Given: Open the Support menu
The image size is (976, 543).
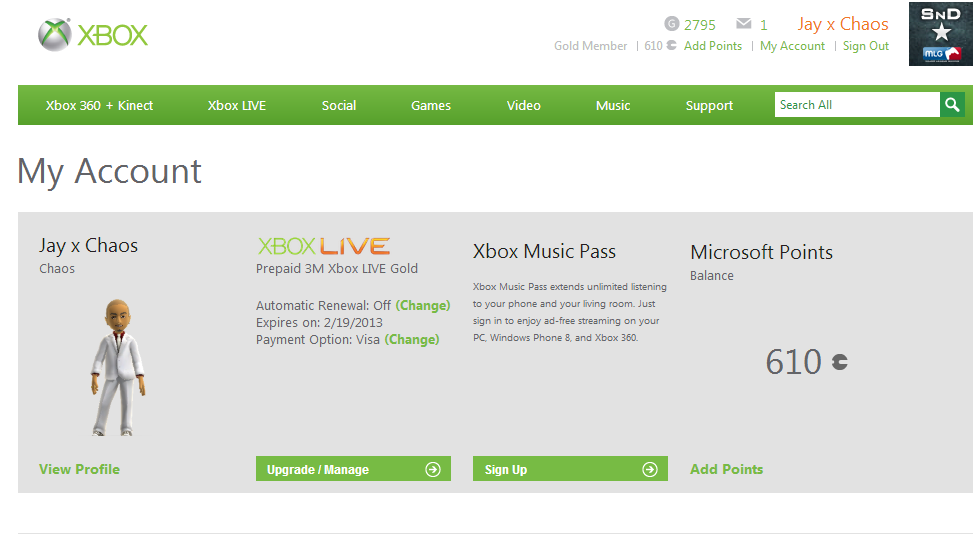Looking at the screenshot, I should click(x=709, y=105).
